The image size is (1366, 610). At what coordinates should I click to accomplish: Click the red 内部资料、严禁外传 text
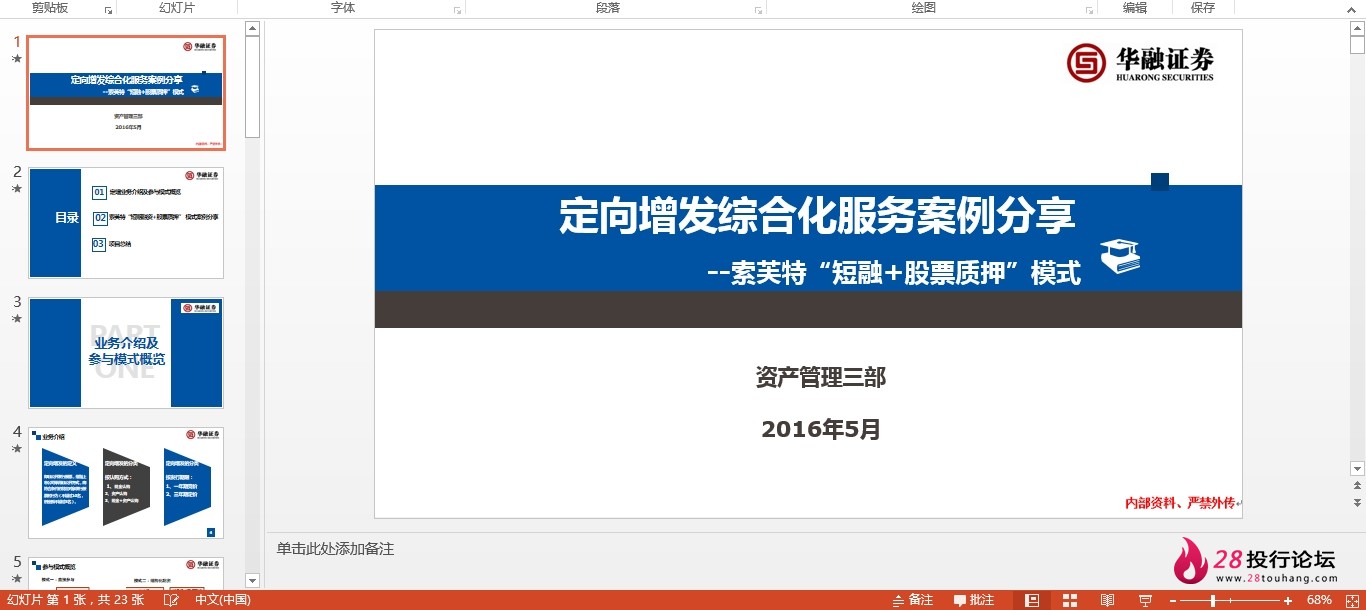coord(1180,503)
